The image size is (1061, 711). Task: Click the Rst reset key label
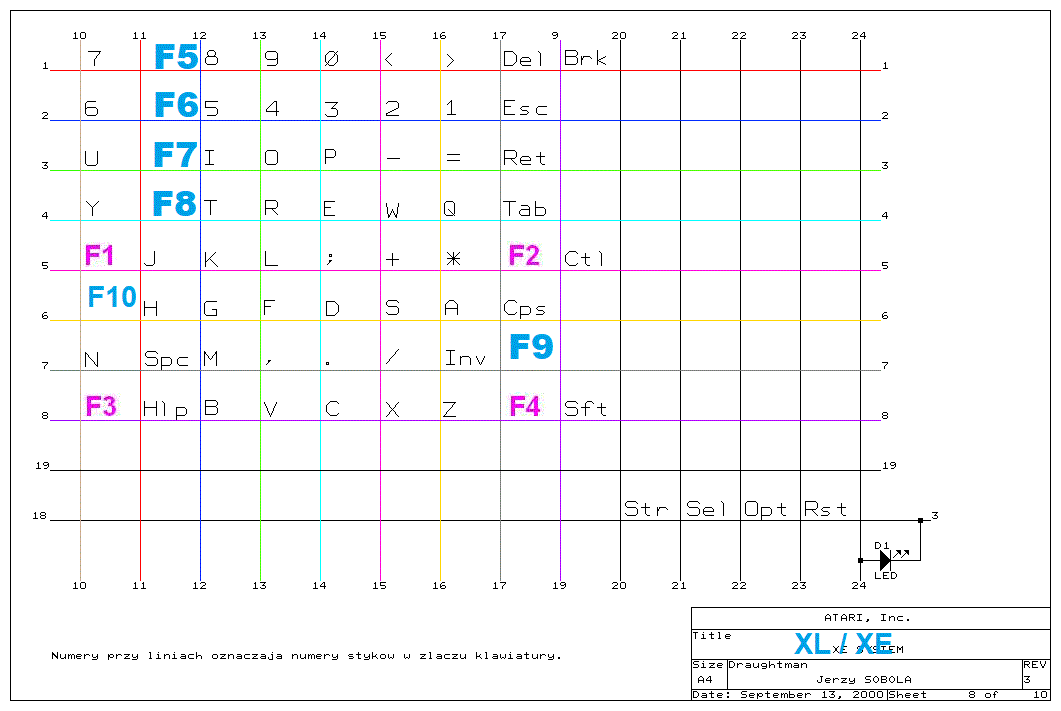pos(825,509)
